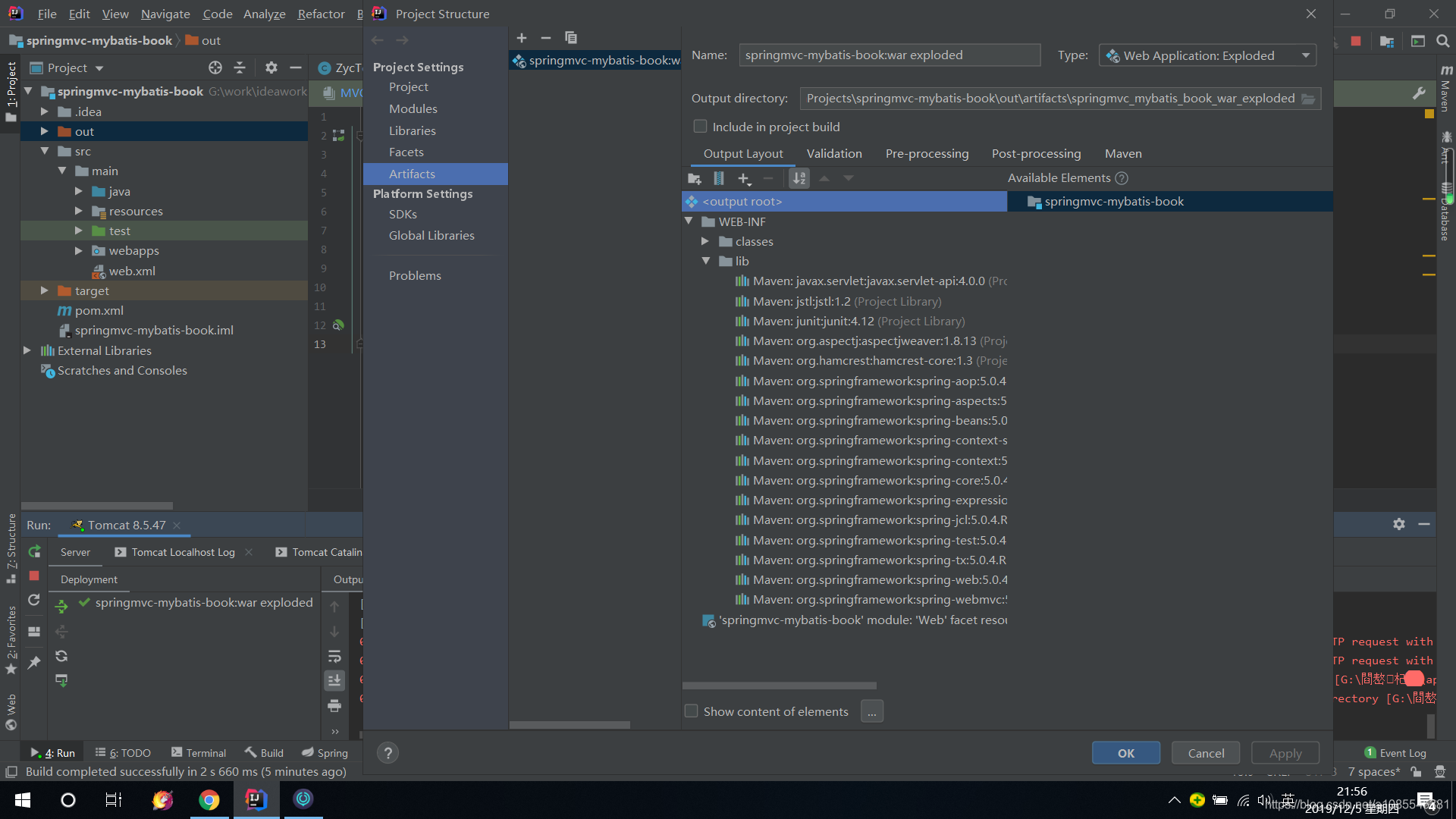
Task: Open the Type dropdown for Web Application
Action: coord(1207,55)
